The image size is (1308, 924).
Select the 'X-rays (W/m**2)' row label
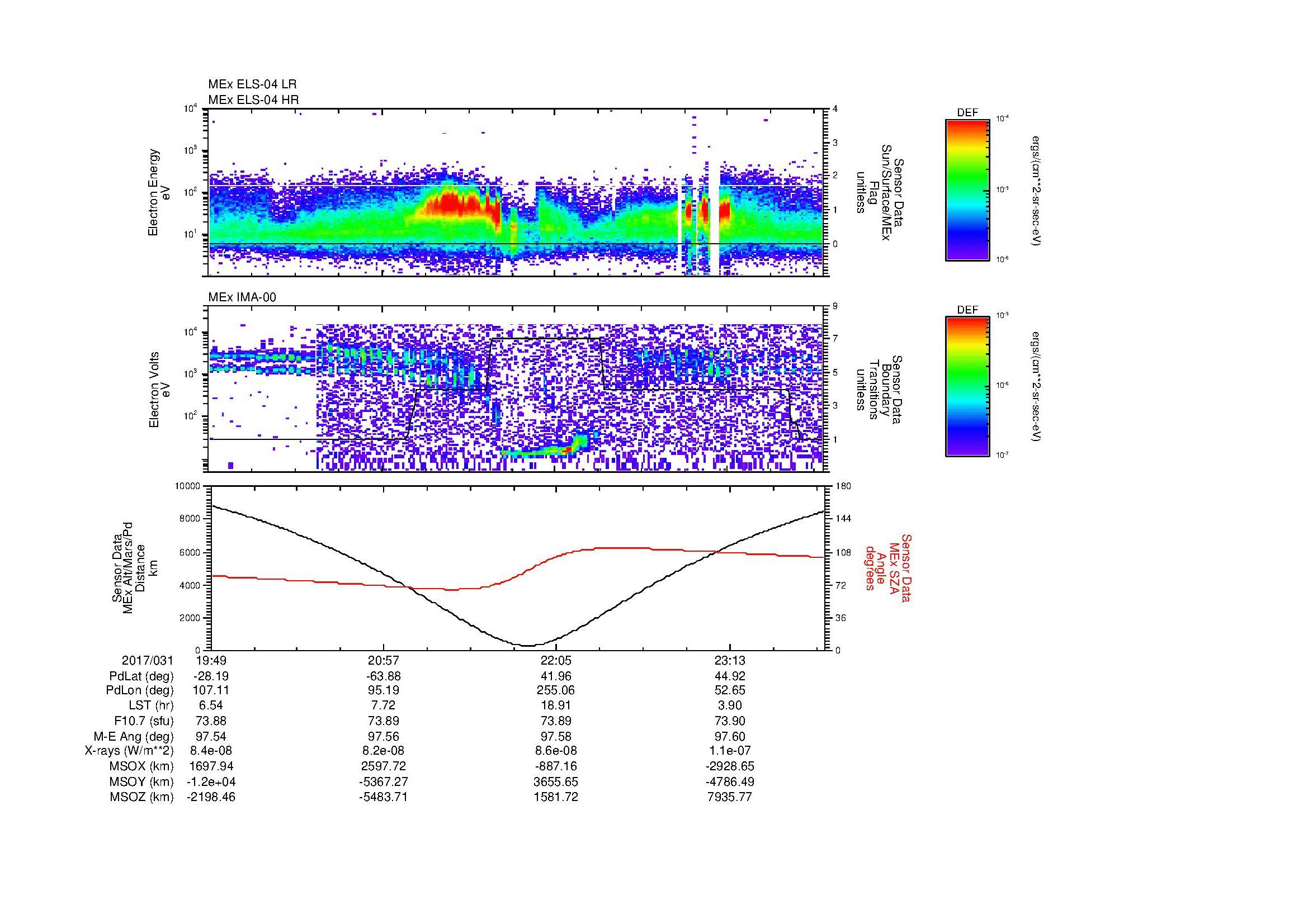tap(129, 751)
